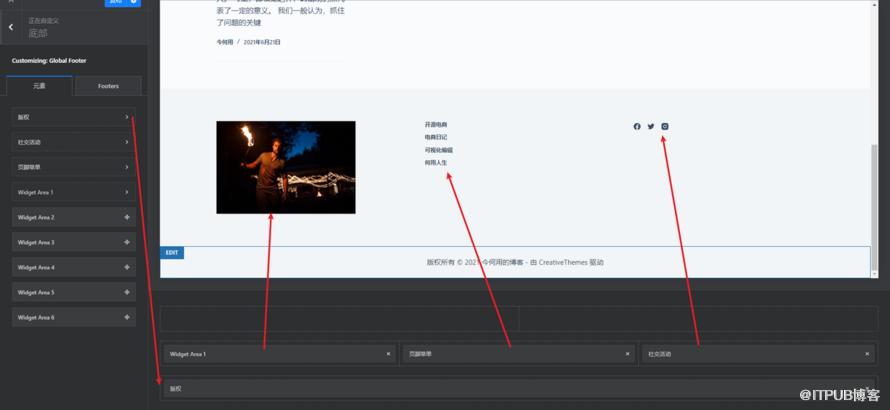
Task: Click the 开源电商 footer menu link
Action: [436, 124]
